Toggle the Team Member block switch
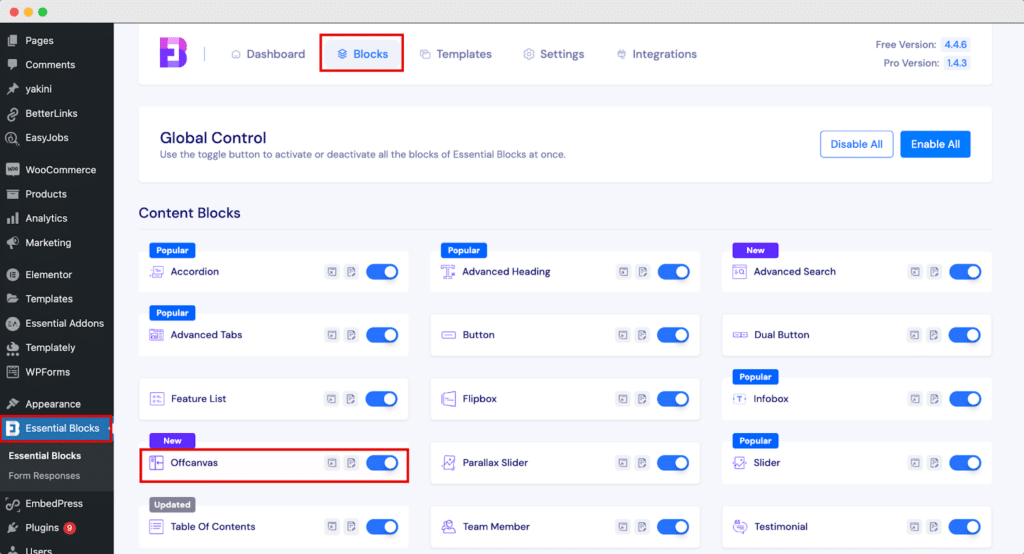 tap(673, 527)
